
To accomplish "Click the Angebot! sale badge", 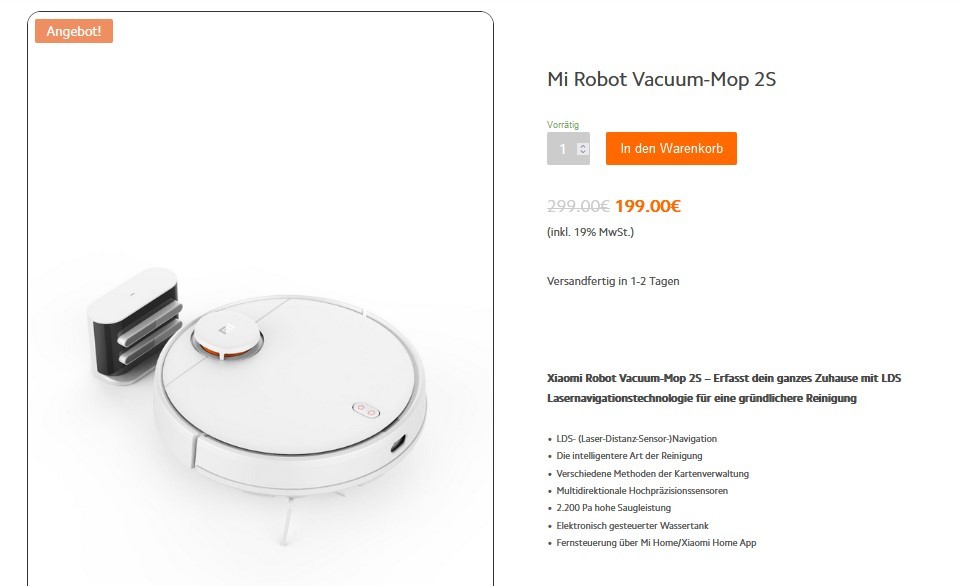I will [x=74, y=31].
